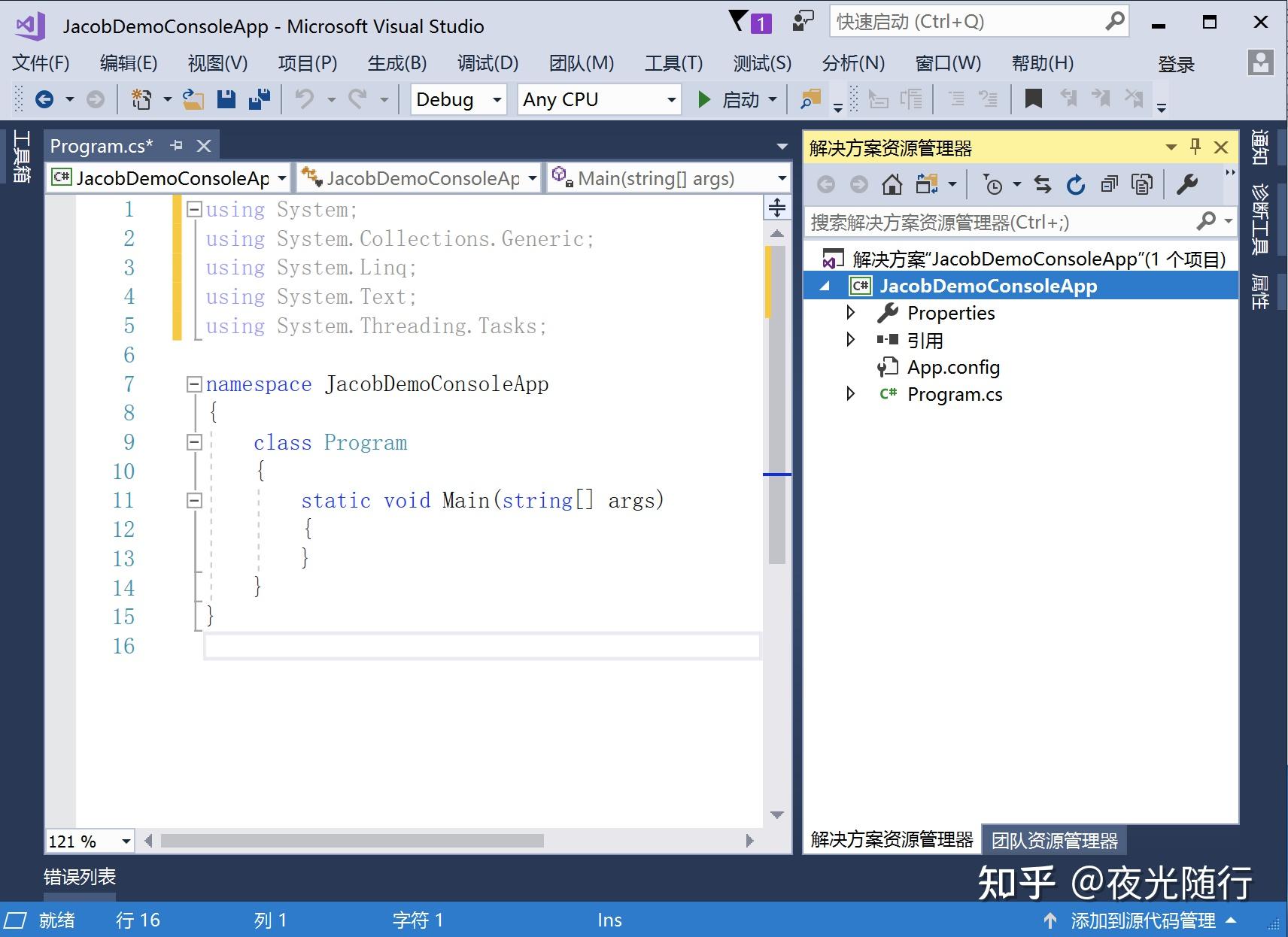Open the 调试(D) debug menu

click(488, 63)
